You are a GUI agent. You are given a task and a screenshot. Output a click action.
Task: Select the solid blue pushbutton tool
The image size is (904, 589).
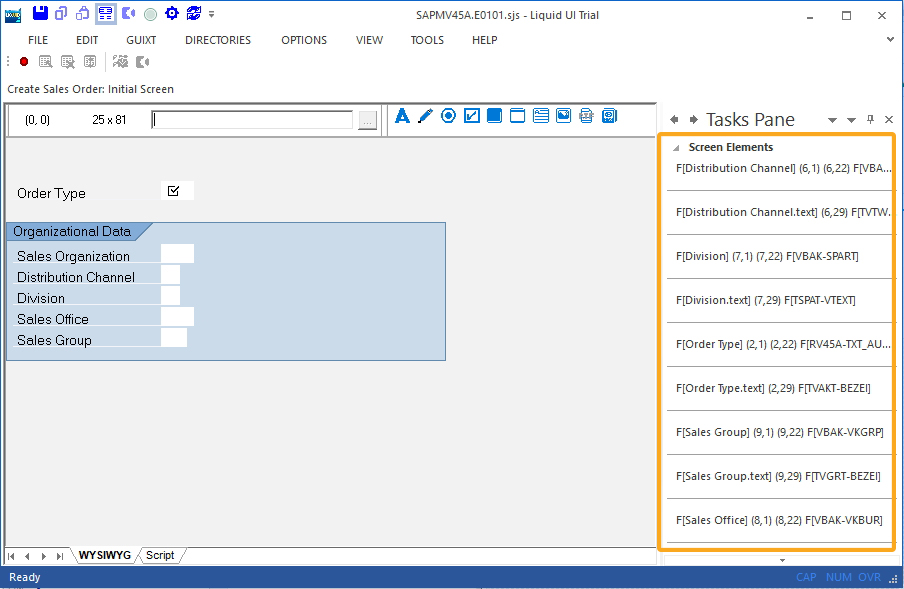click(494, 116)
